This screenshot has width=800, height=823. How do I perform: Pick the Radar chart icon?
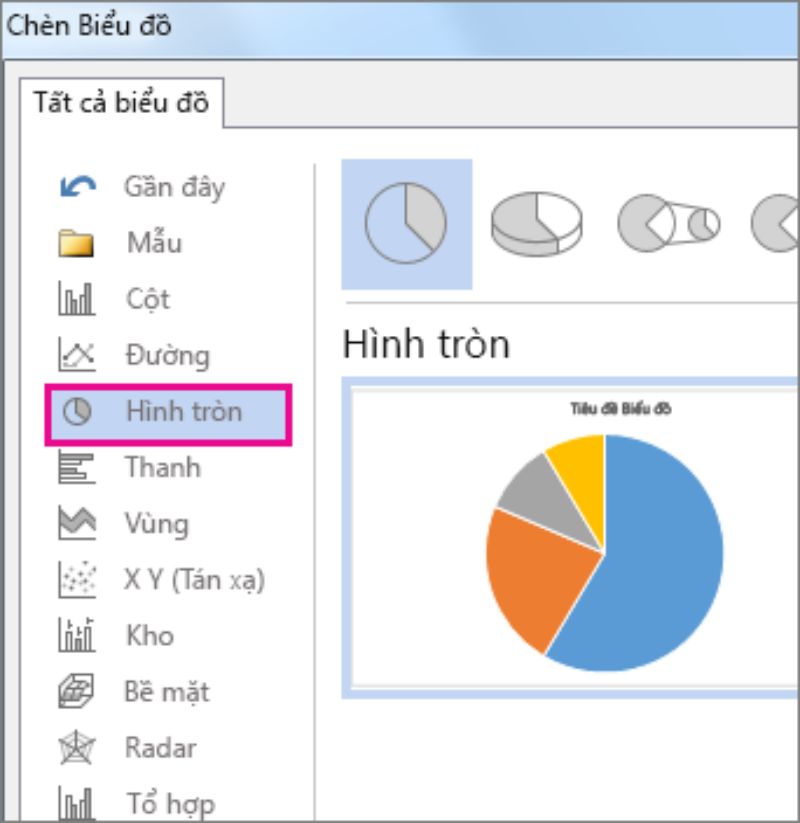tap(77, 747)
